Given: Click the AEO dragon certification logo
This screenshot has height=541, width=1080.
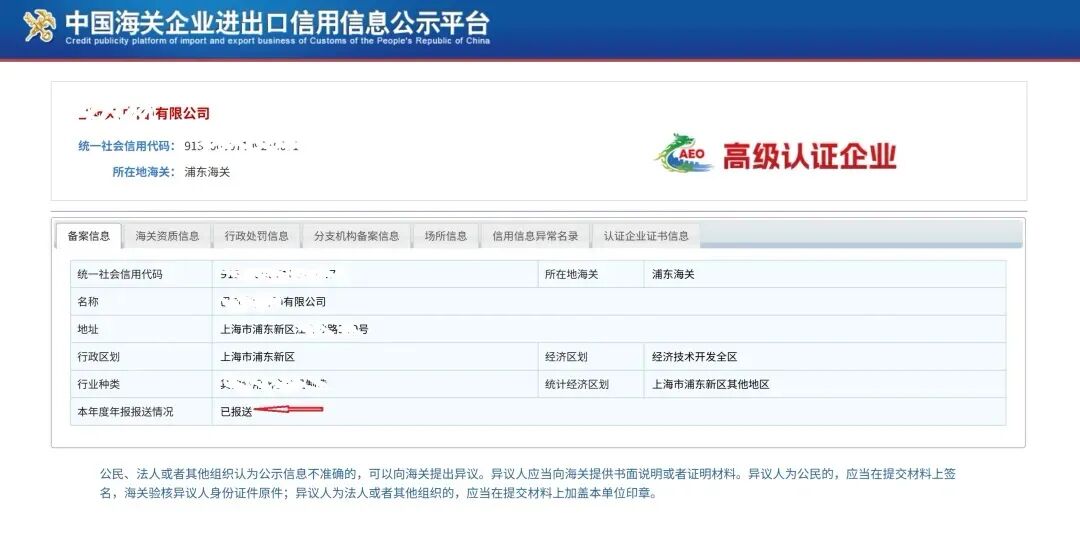Looking at the screenshot, I should (683, 153).
